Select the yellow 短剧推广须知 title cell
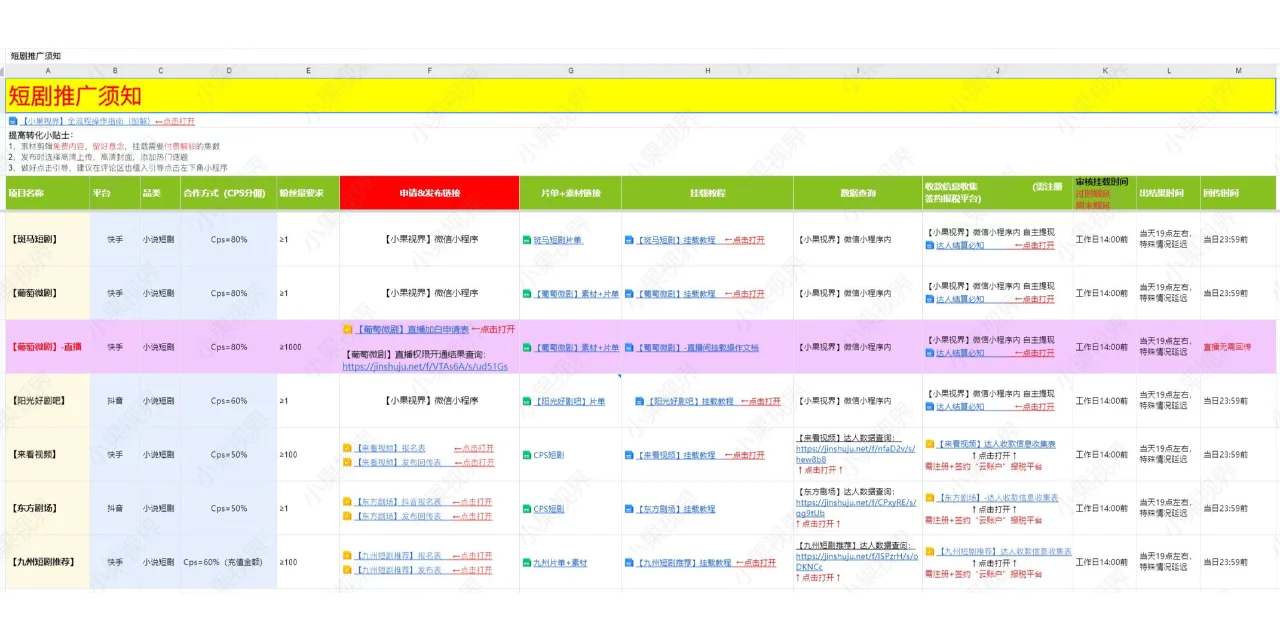The width and height of the screenshot is (1280, 640). click(x=640, y=96)
